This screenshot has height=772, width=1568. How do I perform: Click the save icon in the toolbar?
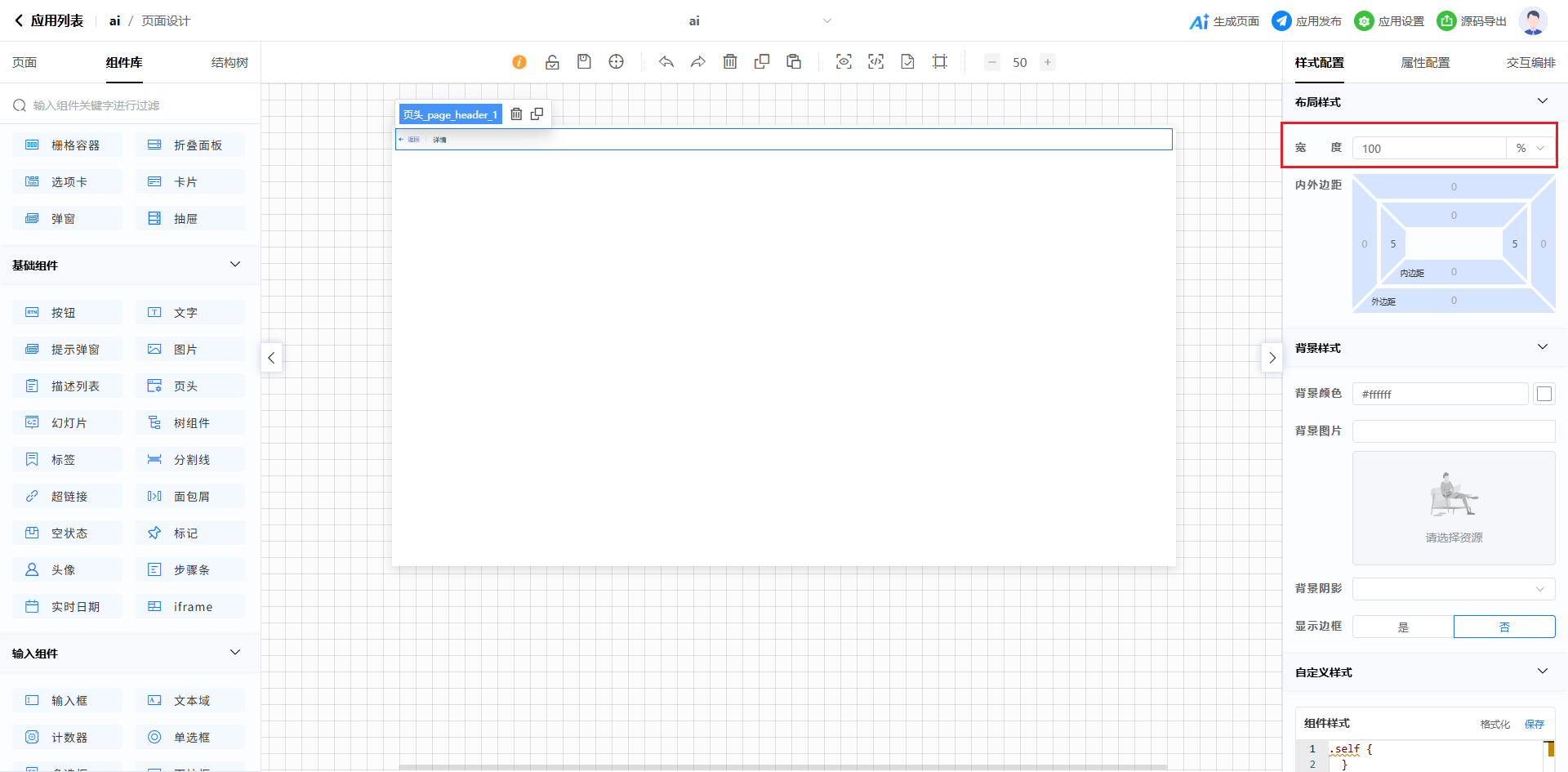click(x=584, y=62)
